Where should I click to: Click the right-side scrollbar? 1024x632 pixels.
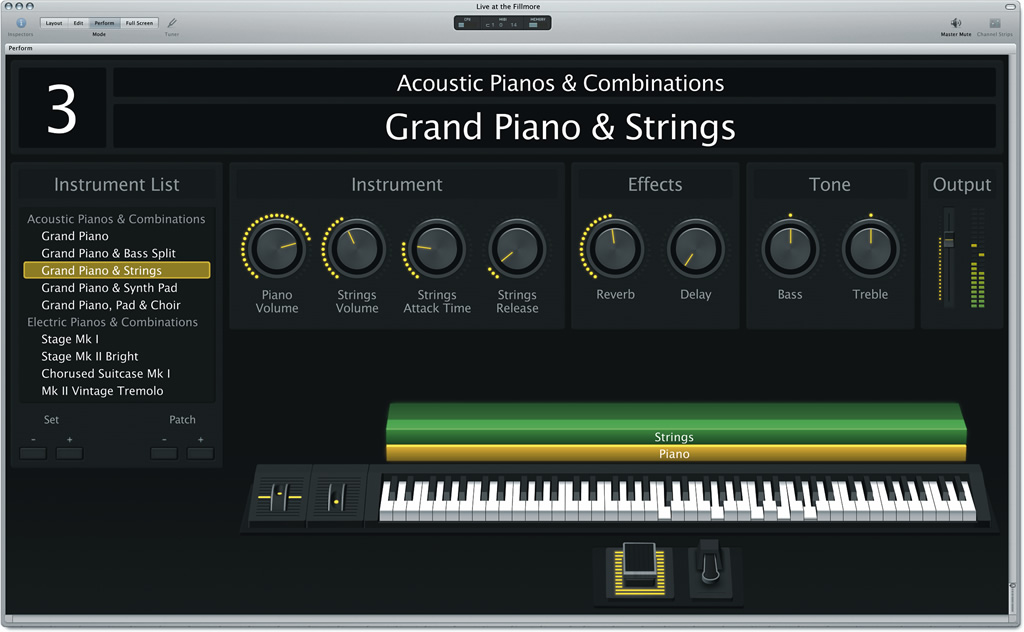1013,590
